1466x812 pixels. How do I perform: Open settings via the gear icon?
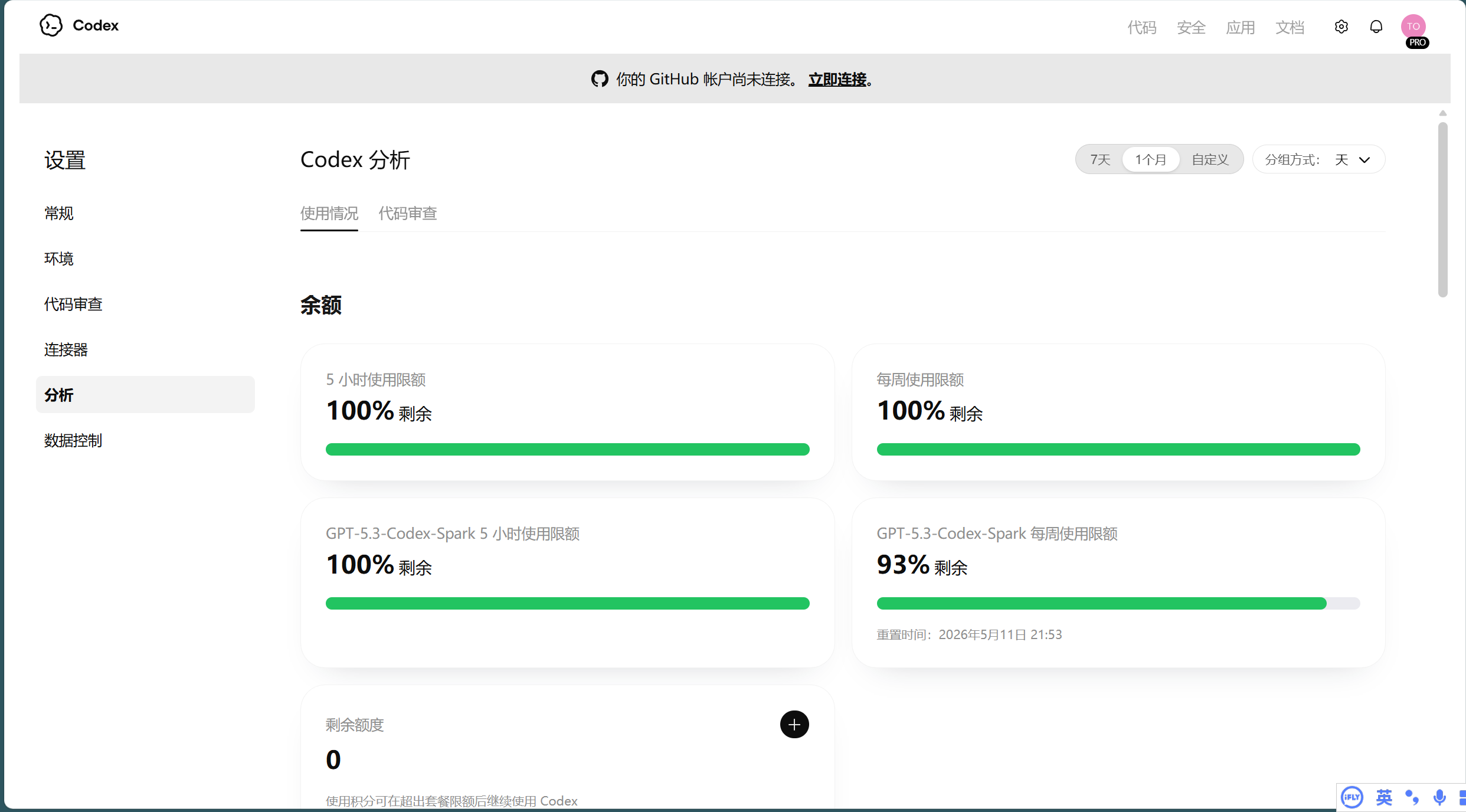point(1341,27)
